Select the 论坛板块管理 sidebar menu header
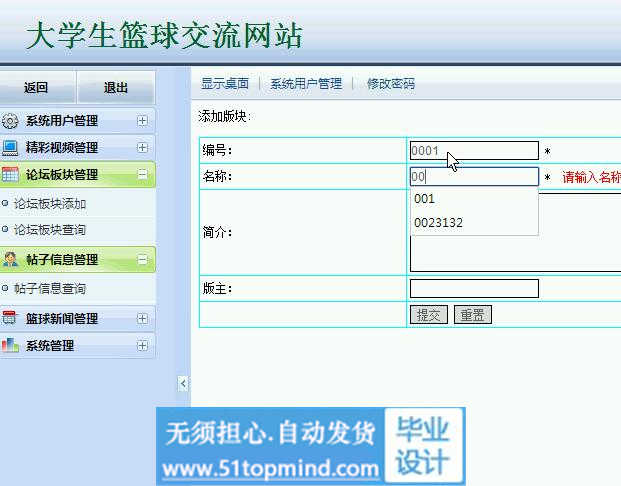The image size is (621, 486). click(77, 174)
